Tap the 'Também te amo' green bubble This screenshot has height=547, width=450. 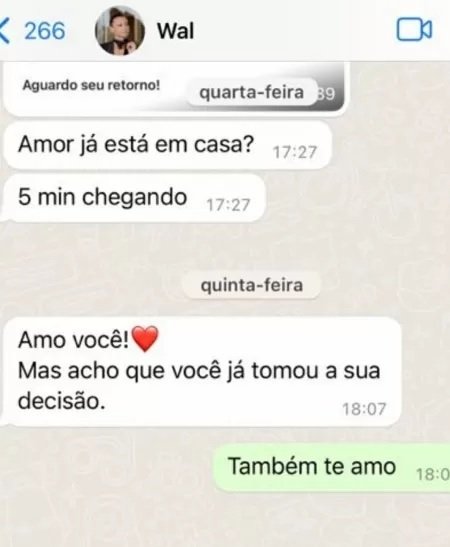point(331,467)
